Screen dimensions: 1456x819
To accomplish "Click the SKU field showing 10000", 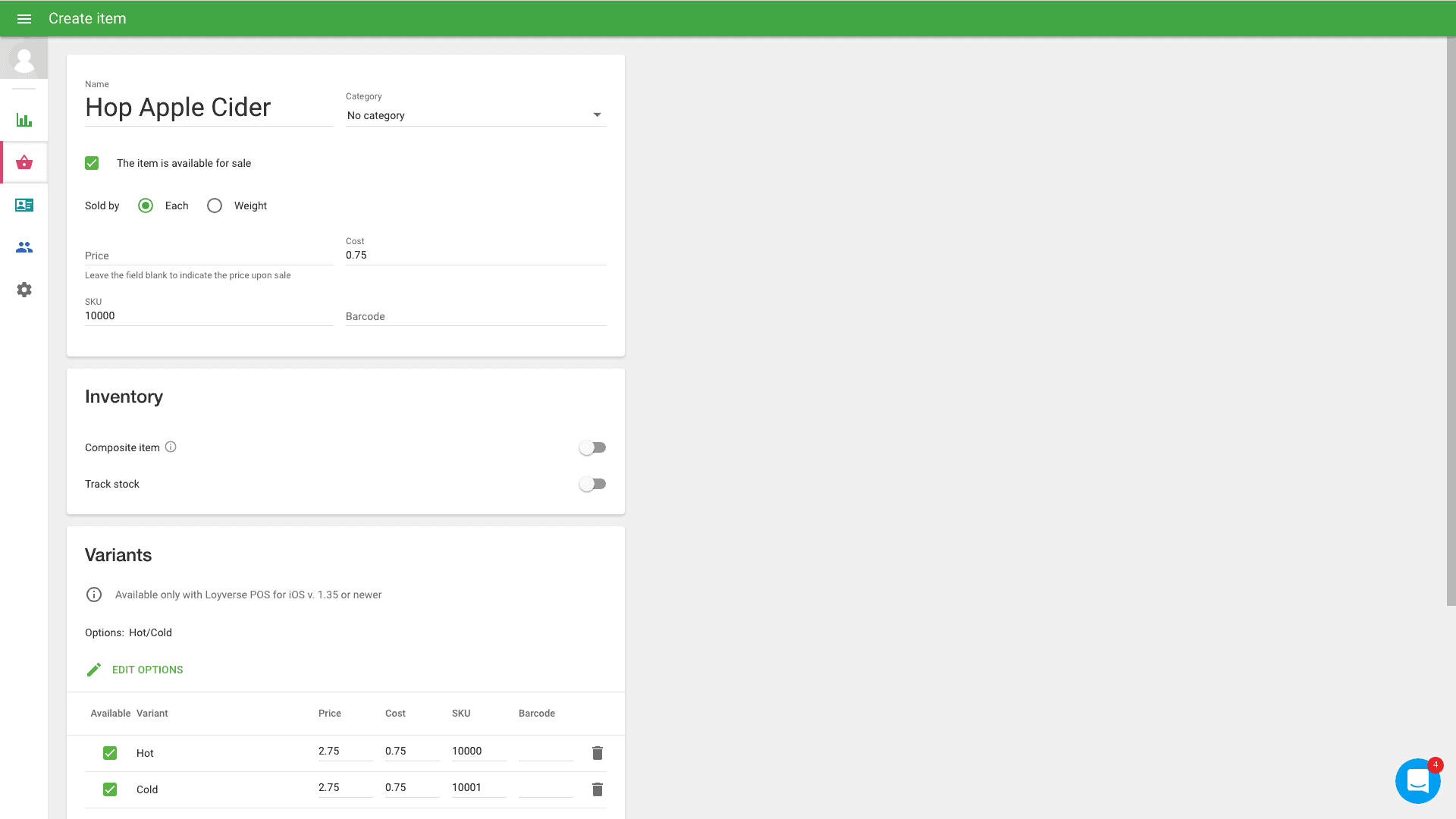I will [x=209, y=315].
